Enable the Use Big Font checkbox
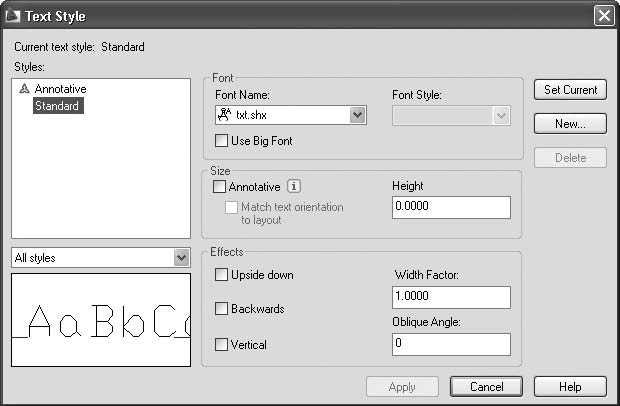 pos(222,142)
